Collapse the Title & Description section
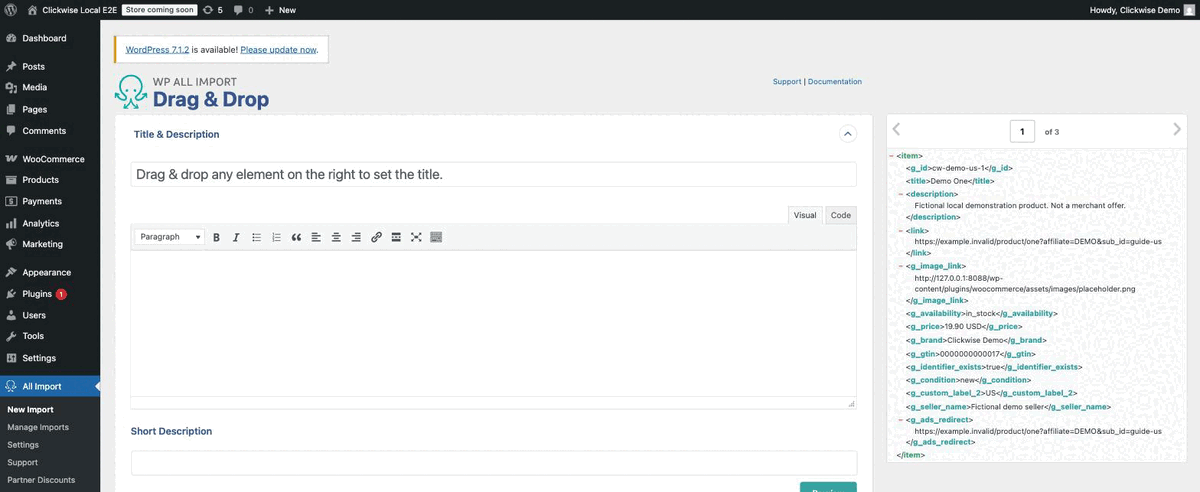1200x492 pixels. pos(848,134)
